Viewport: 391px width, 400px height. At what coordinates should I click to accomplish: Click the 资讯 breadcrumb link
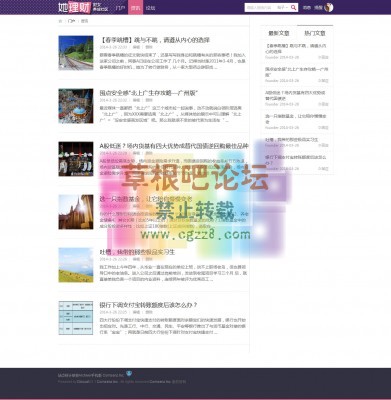coord(84,21)
